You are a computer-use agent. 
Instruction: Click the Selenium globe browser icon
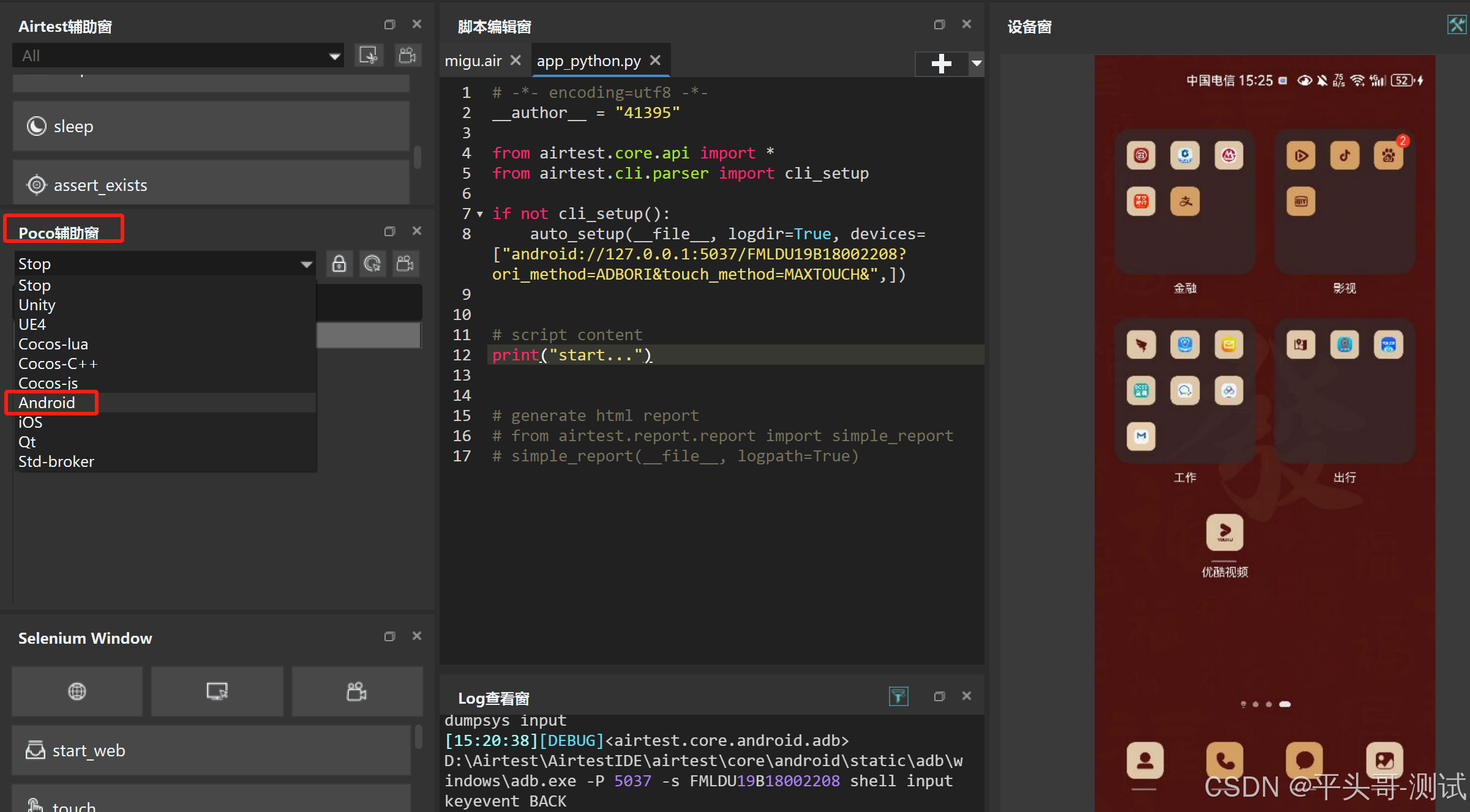point(77,691)
